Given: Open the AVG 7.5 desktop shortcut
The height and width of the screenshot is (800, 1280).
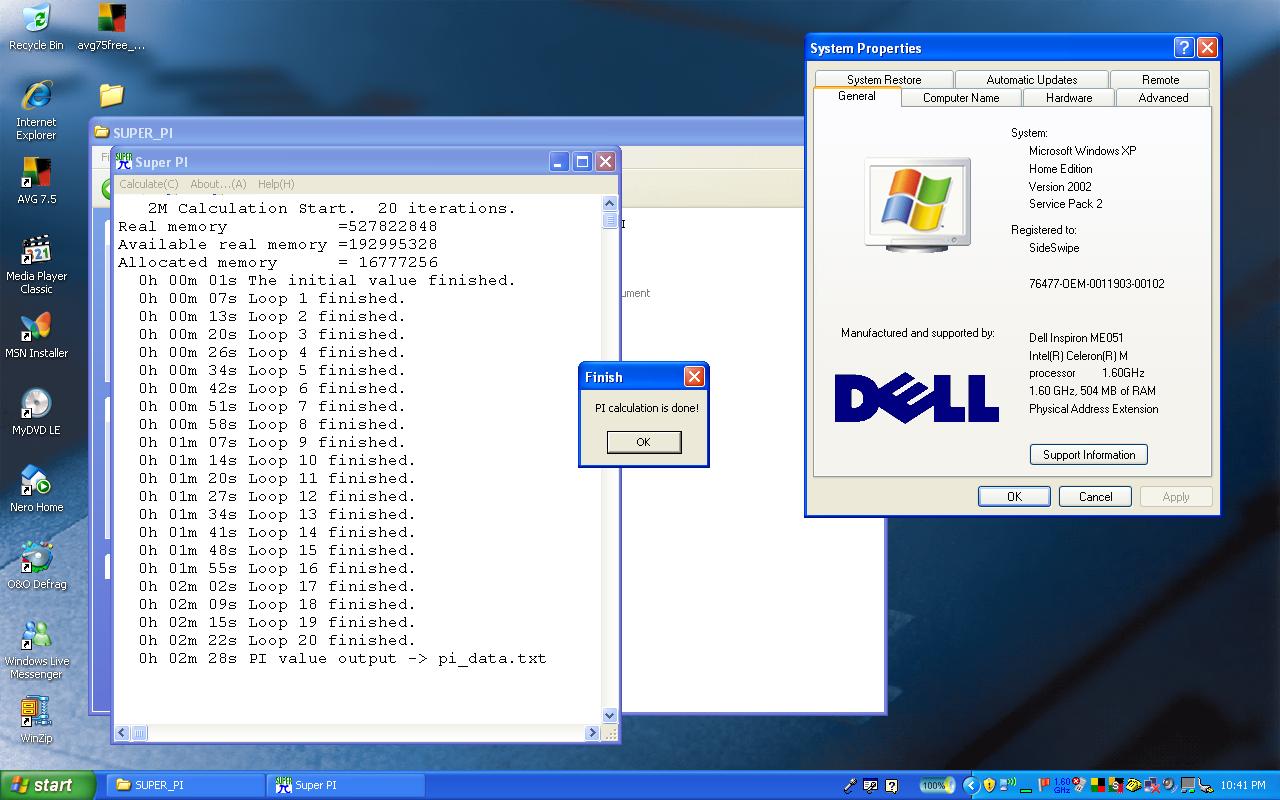Looking at the screenshot, I should point(36,180).
